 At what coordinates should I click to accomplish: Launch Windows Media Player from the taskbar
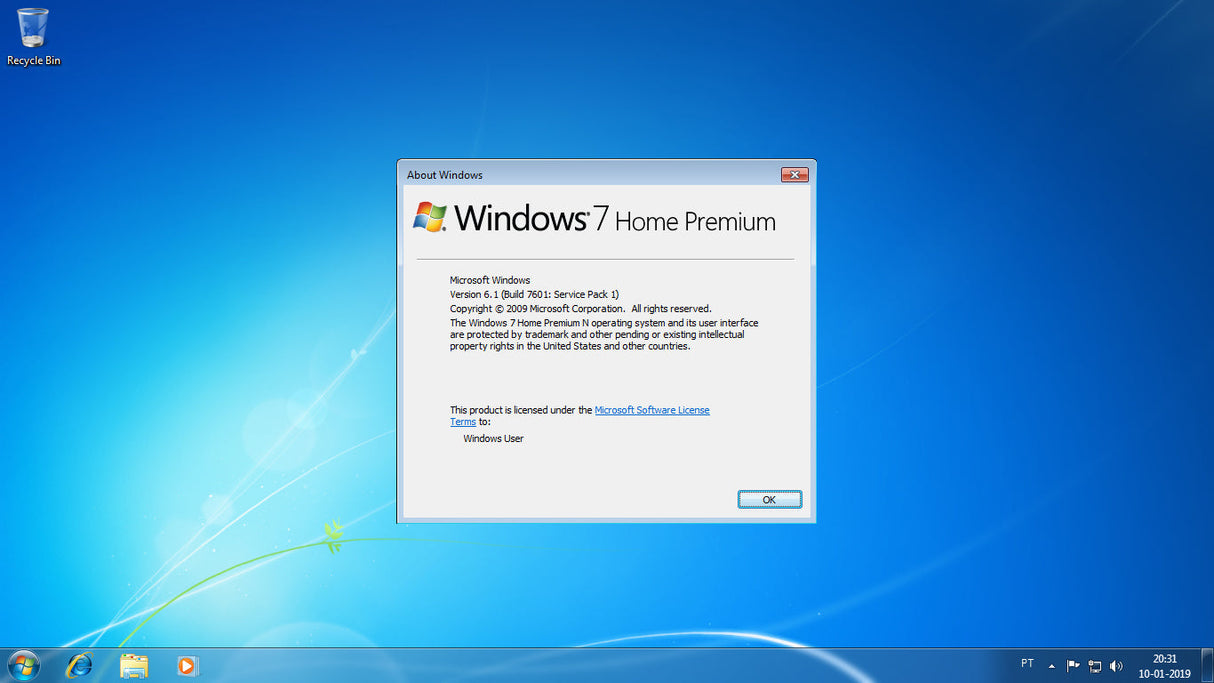188,665
